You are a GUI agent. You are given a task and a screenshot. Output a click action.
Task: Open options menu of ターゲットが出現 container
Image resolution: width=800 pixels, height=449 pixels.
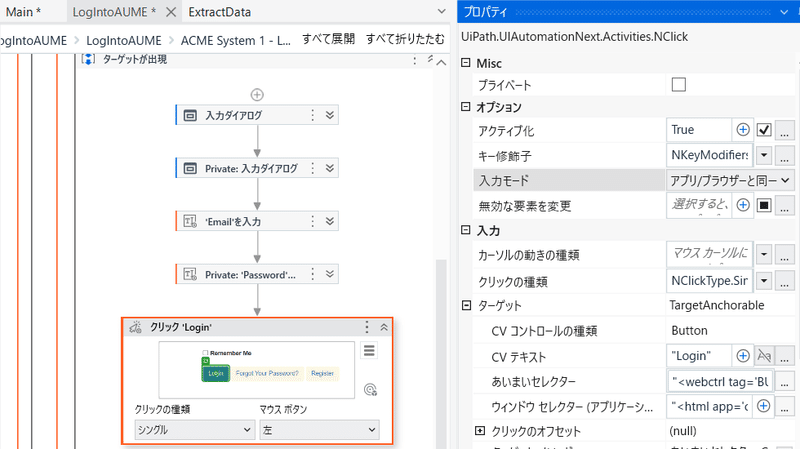415,60
